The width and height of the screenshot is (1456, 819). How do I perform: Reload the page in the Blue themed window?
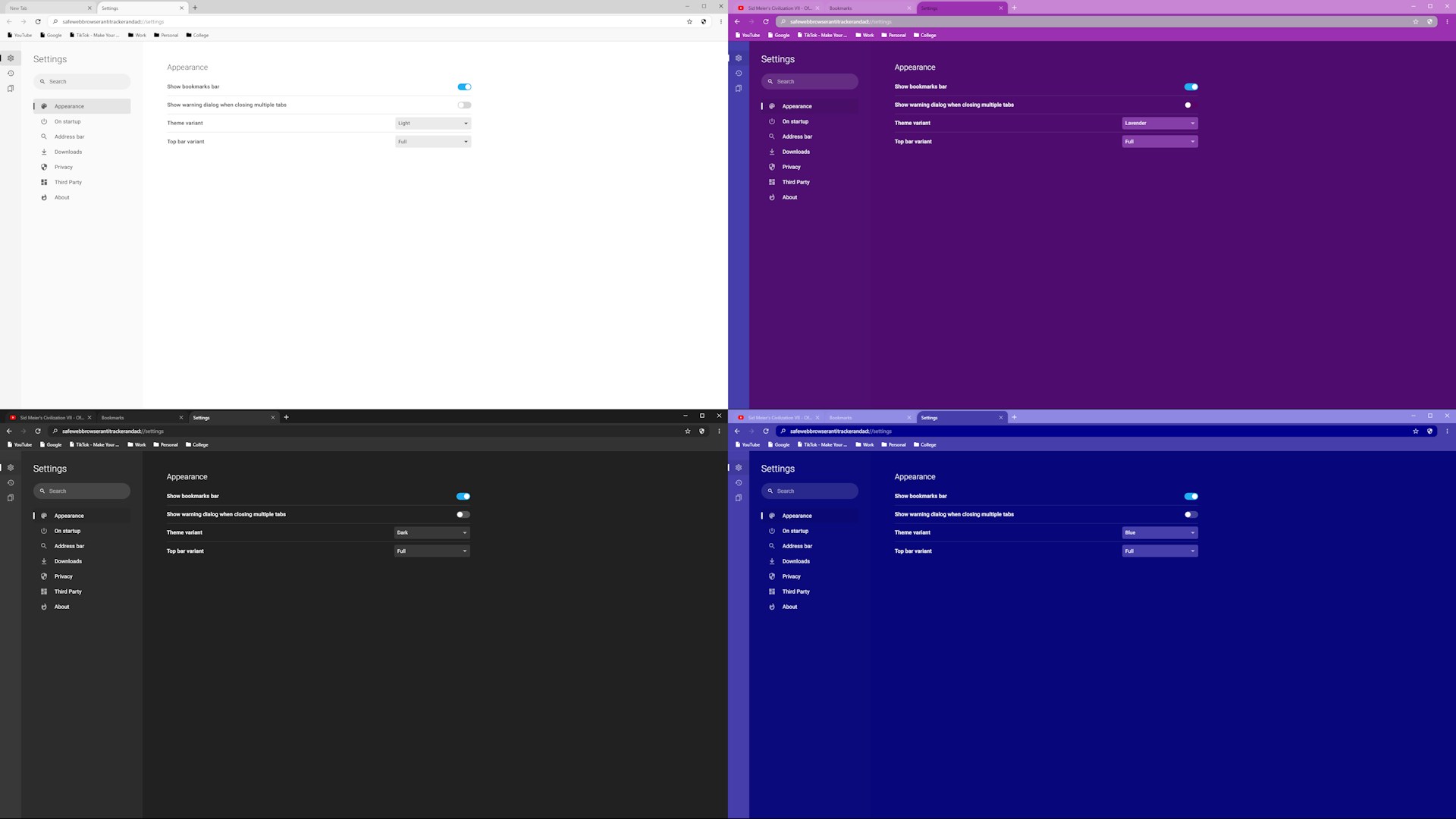[x=766, y=431]
